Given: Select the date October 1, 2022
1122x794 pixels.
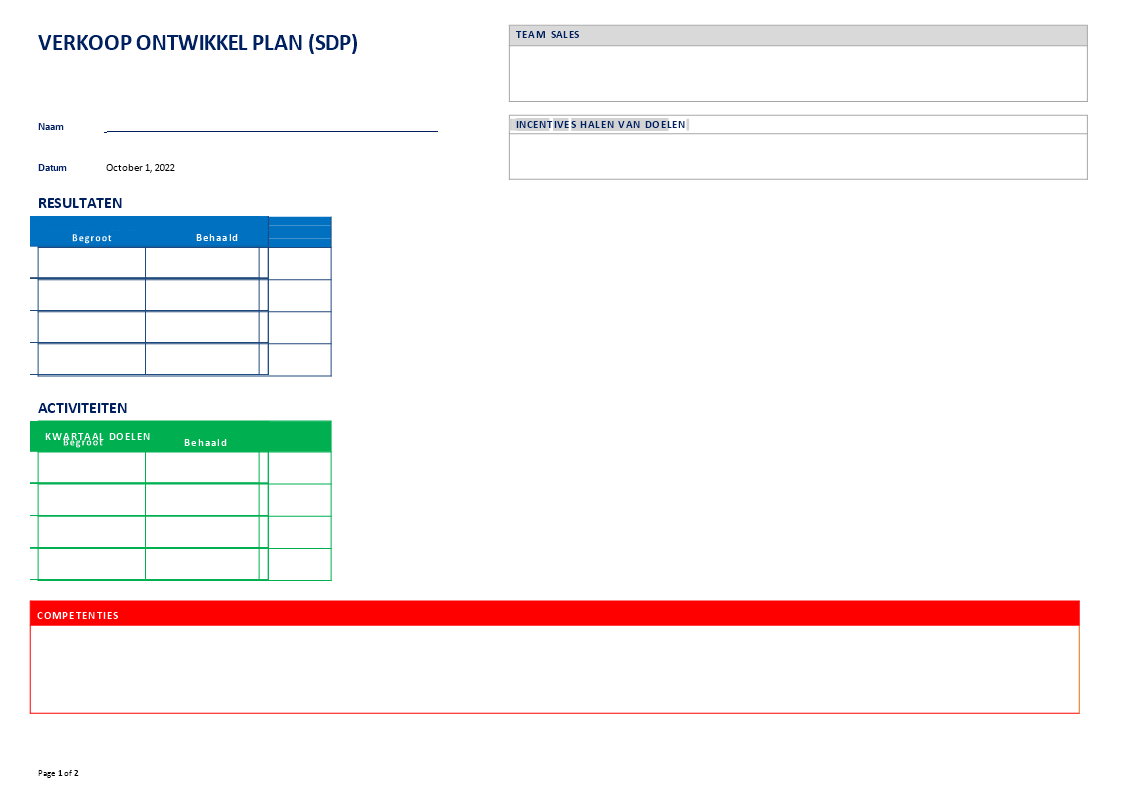Looking at the screenshot, I should pyautogui.click(x=139, y=167).
